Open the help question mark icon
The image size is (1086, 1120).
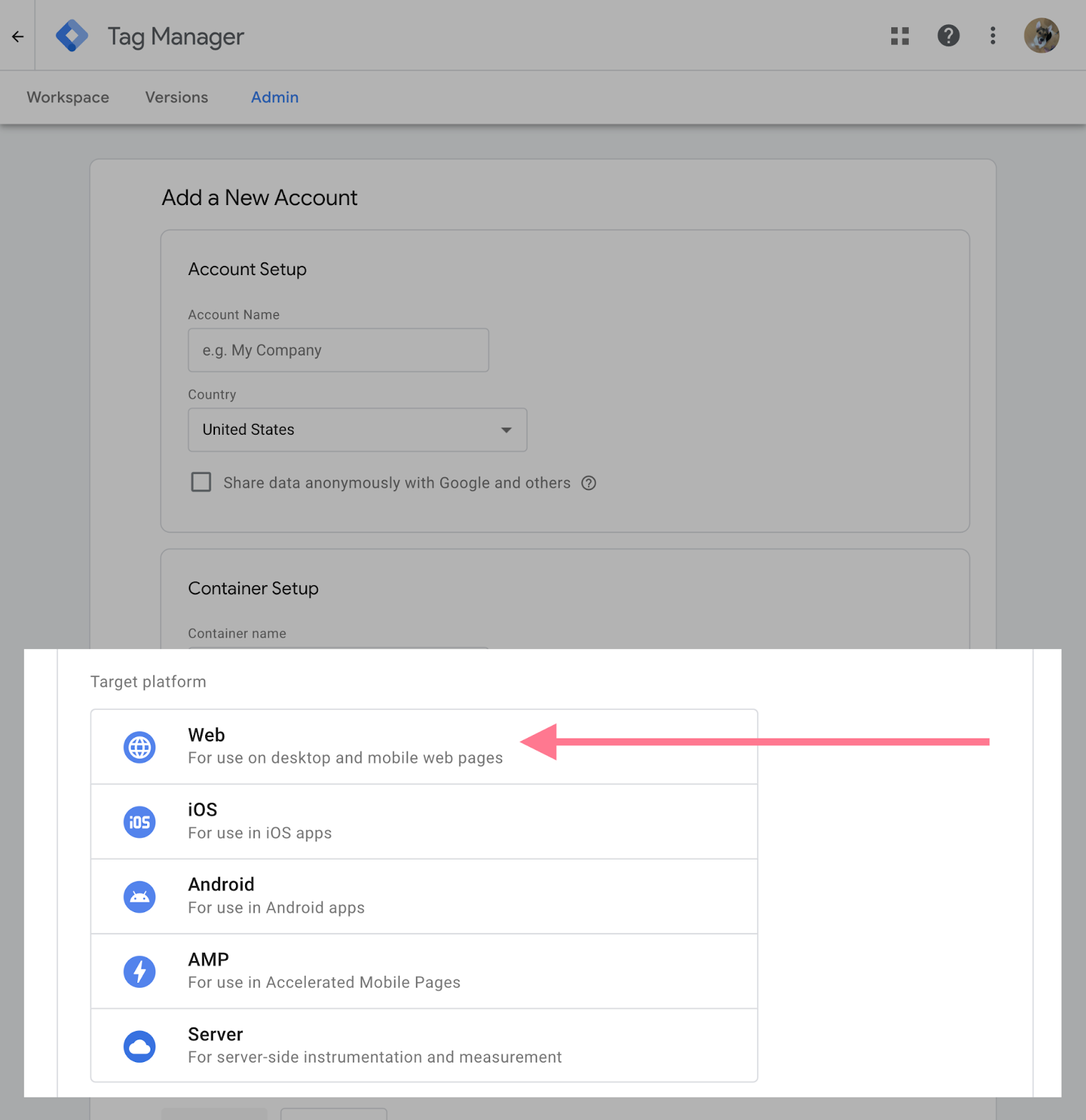coord(948,36)
